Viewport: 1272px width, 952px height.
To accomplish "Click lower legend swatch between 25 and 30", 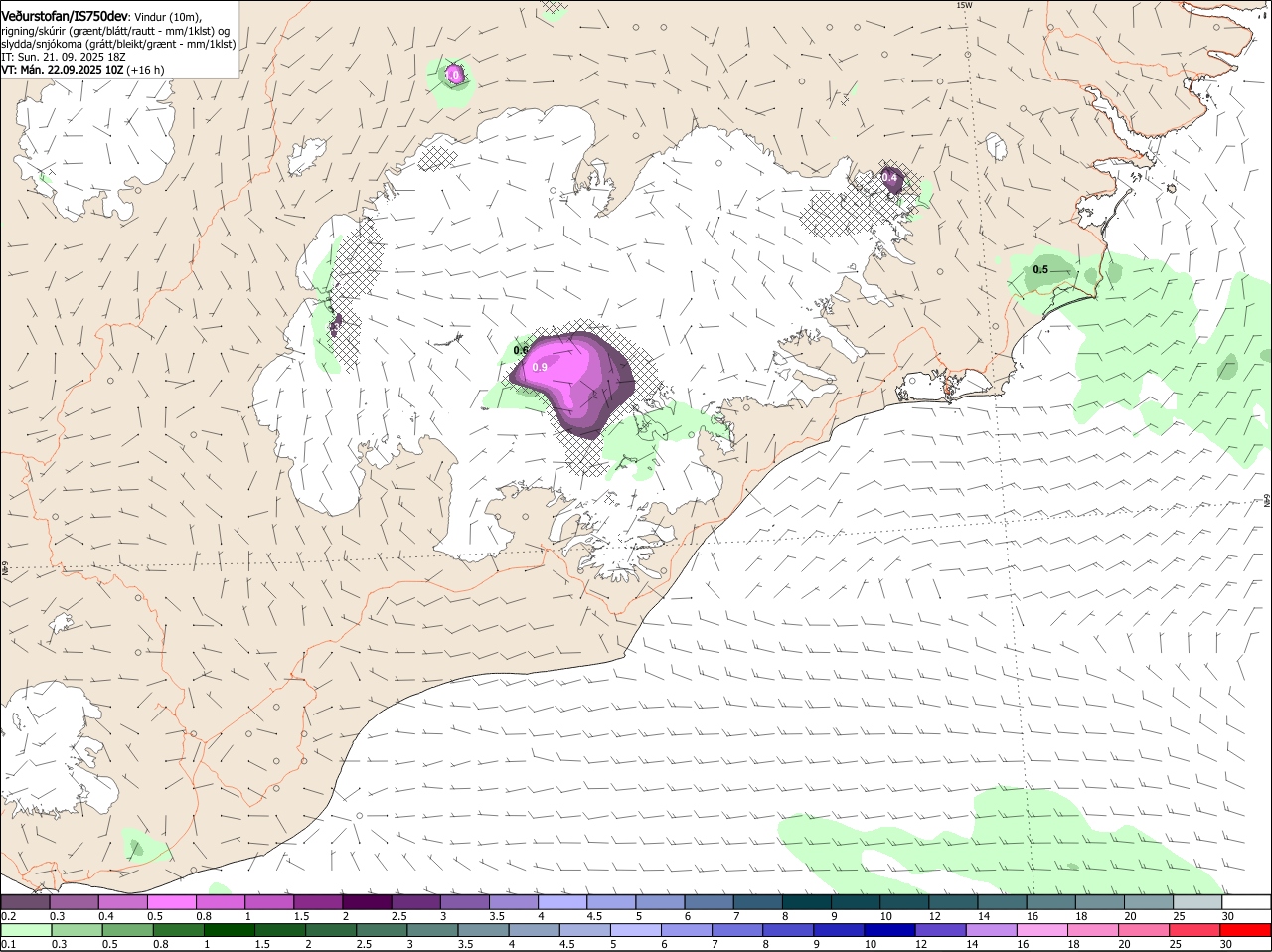I will pos(1196,931).
